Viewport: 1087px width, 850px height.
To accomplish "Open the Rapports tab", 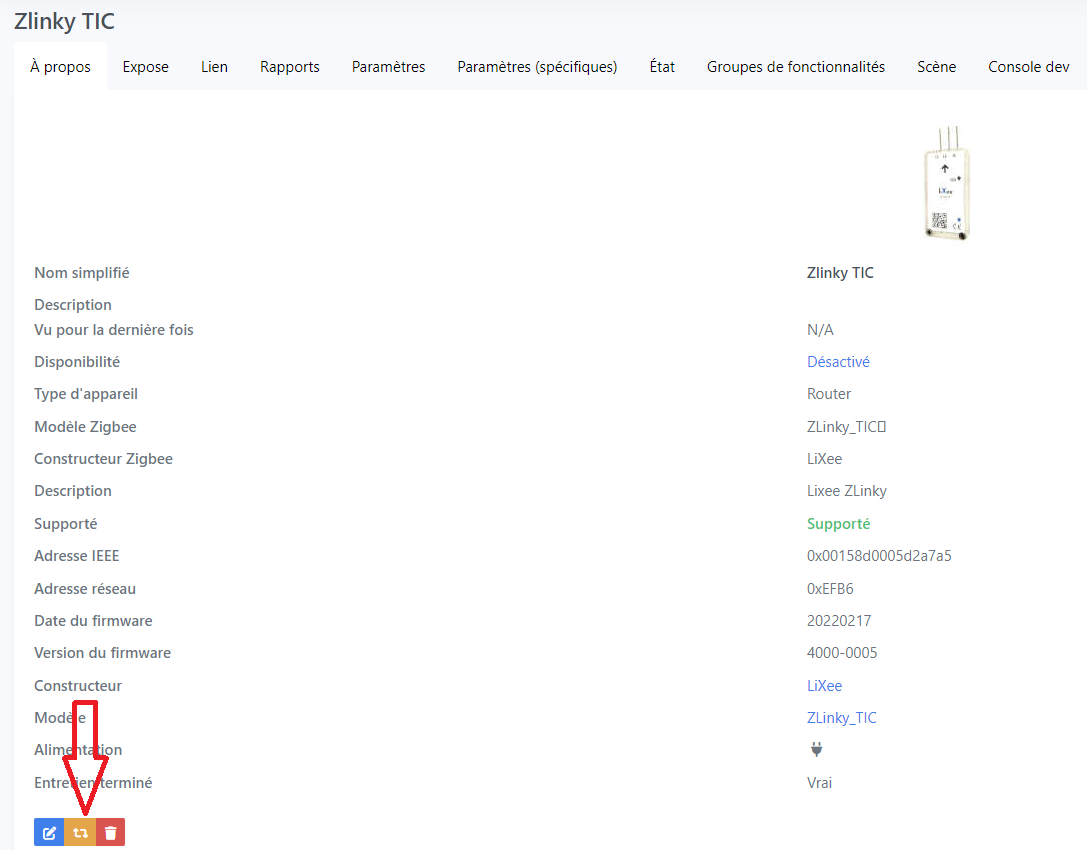I will point(290,67).
